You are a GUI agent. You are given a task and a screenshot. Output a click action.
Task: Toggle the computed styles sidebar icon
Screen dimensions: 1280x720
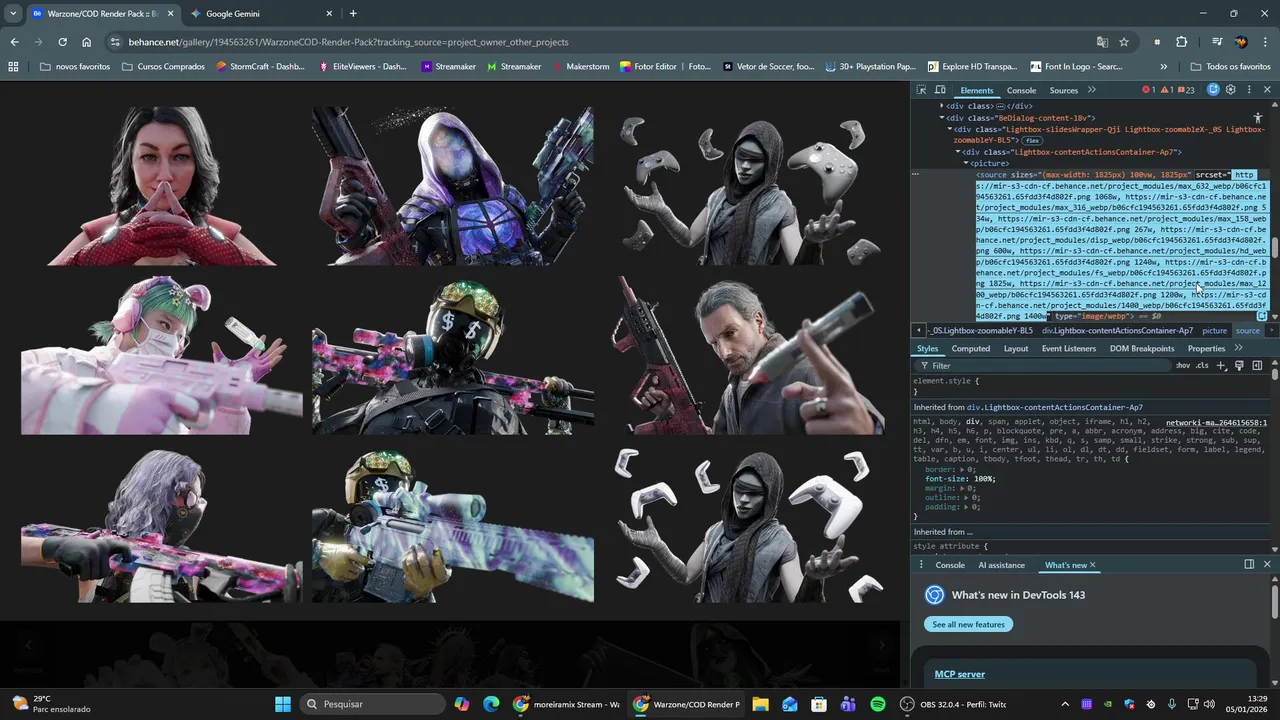tap(1257, 366)
